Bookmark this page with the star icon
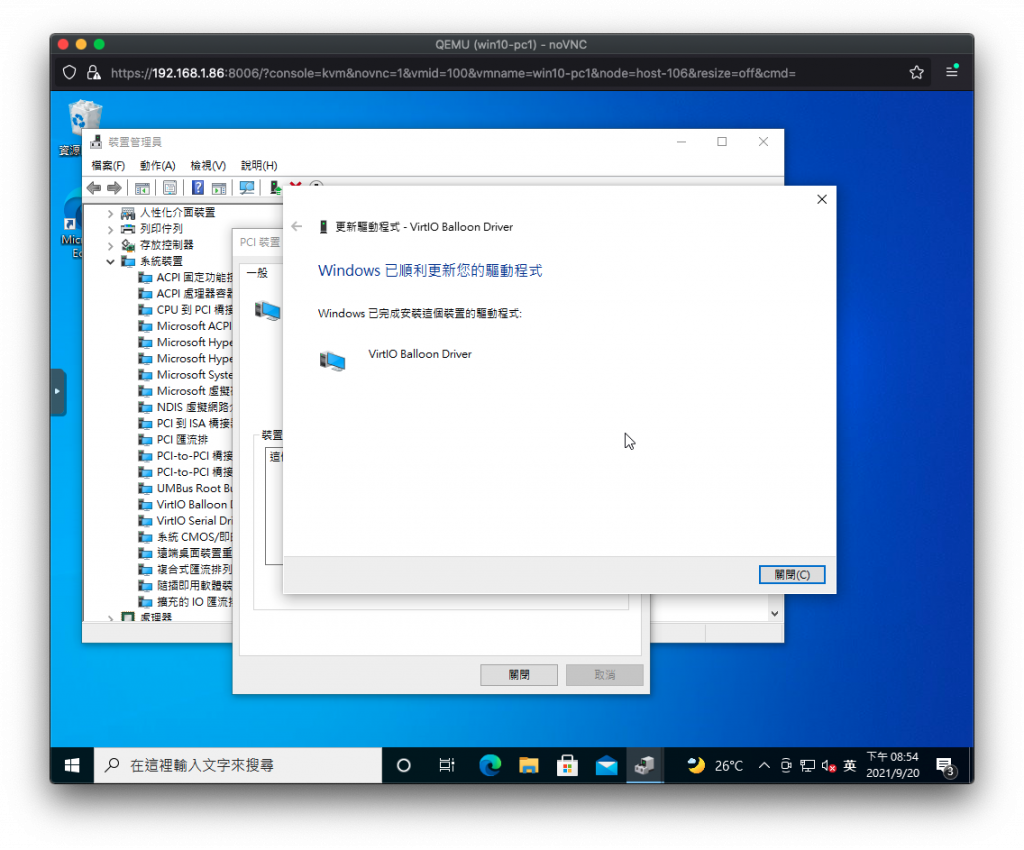This screenshot has width=1024, height=850. click(x=916, y=72)
